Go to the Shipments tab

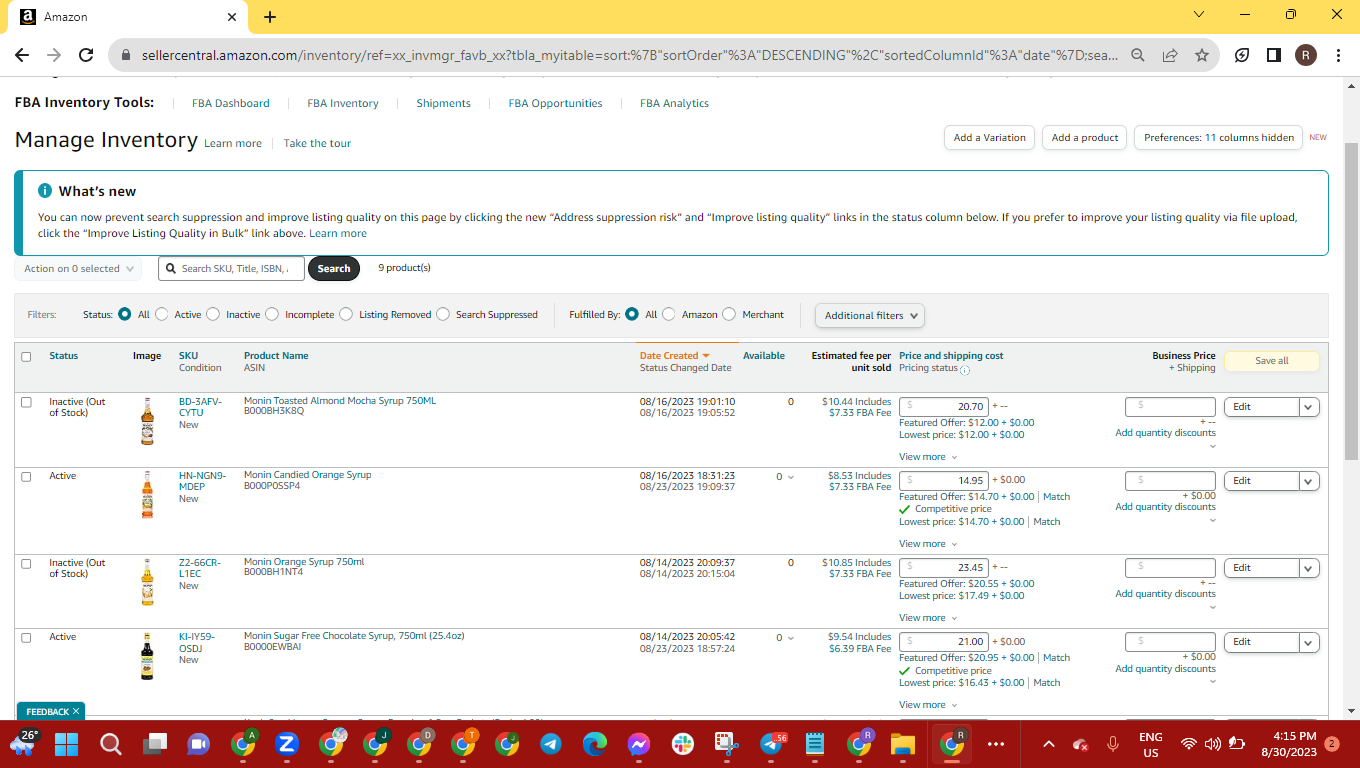[443, 103]
